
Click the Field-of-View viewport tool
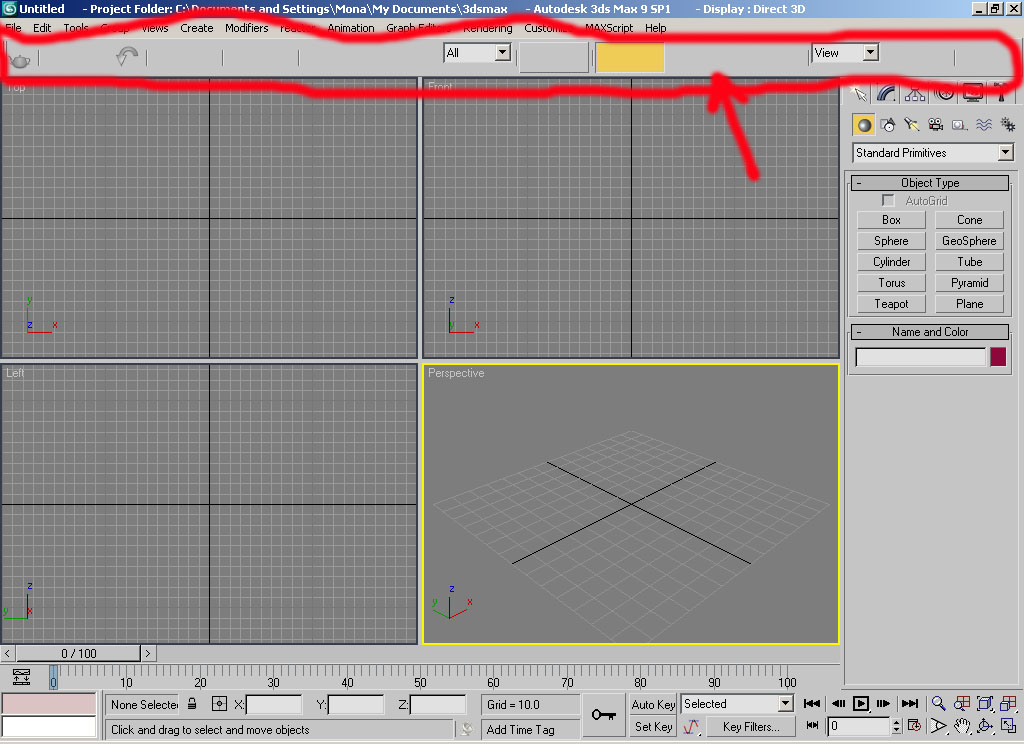[x=938, y=726]
